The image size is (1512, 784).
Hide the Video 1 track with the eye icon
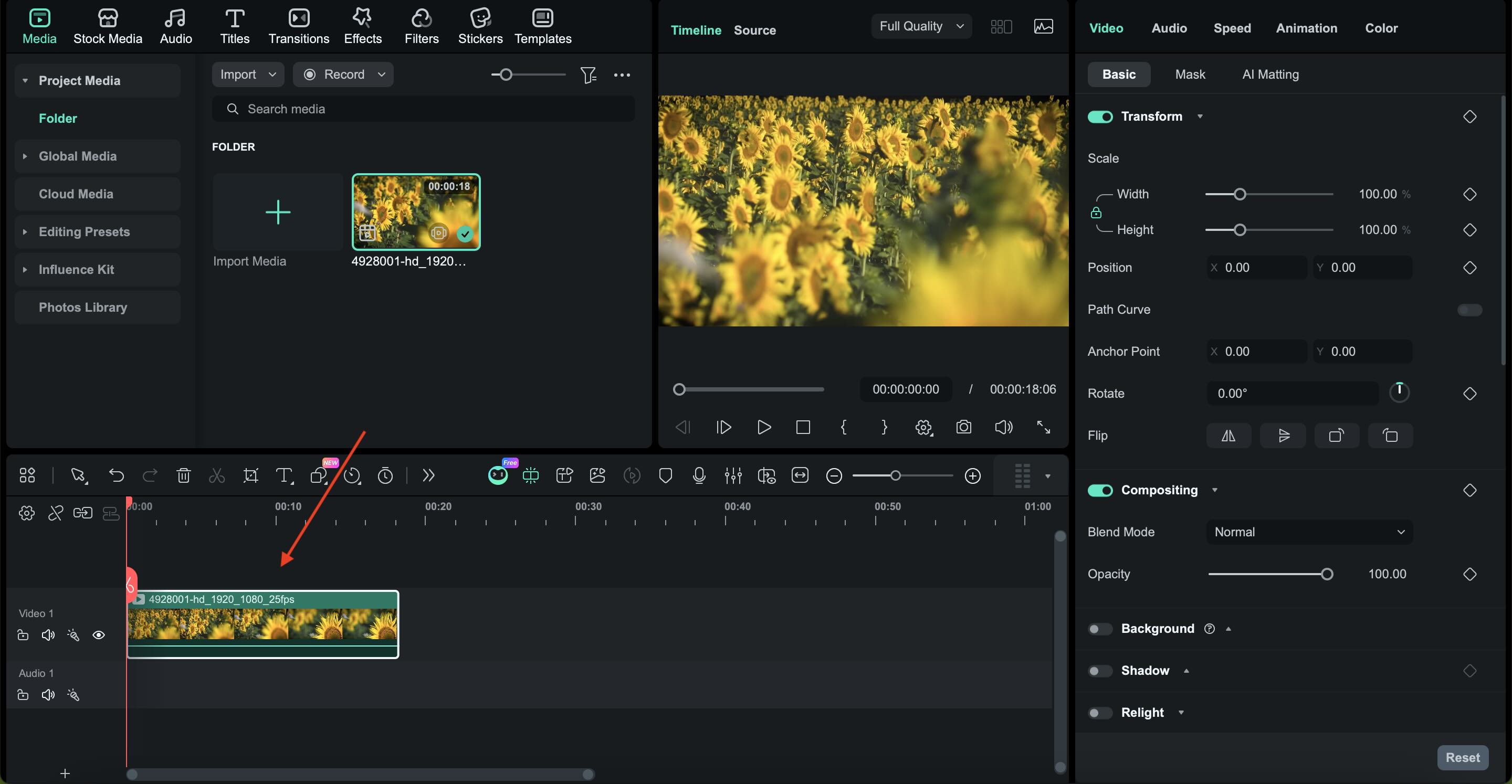99,635
